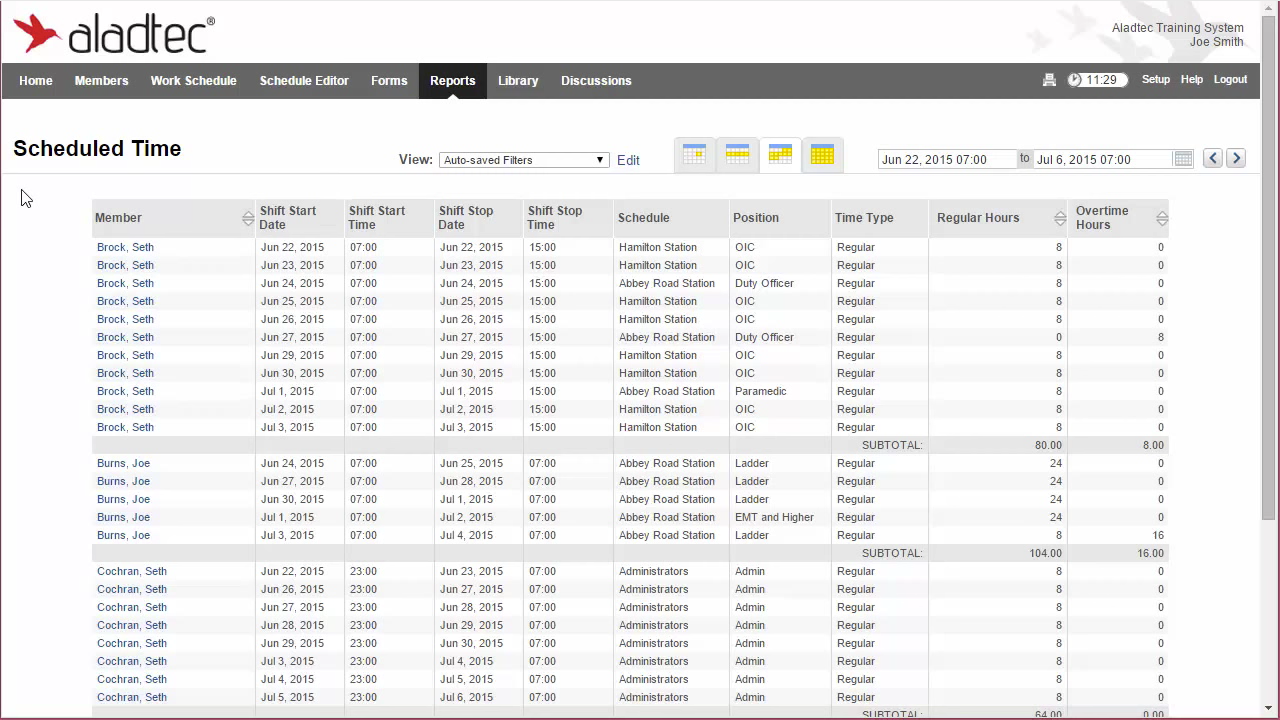Open the Forms menu
This screenshot has width=1280, height=720.
(389, 81)
